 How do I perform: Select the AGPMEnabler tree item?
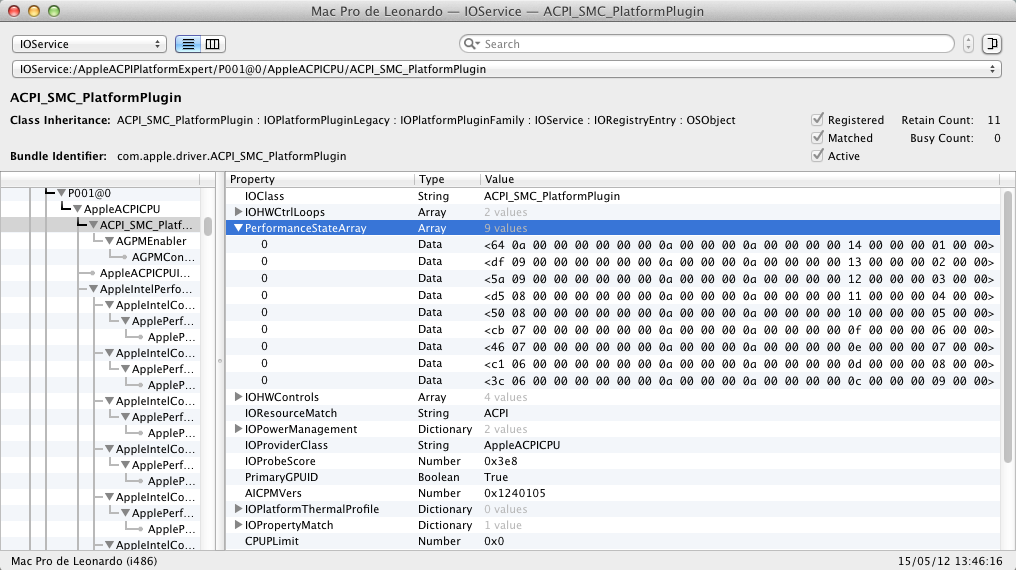click(151, 241)
